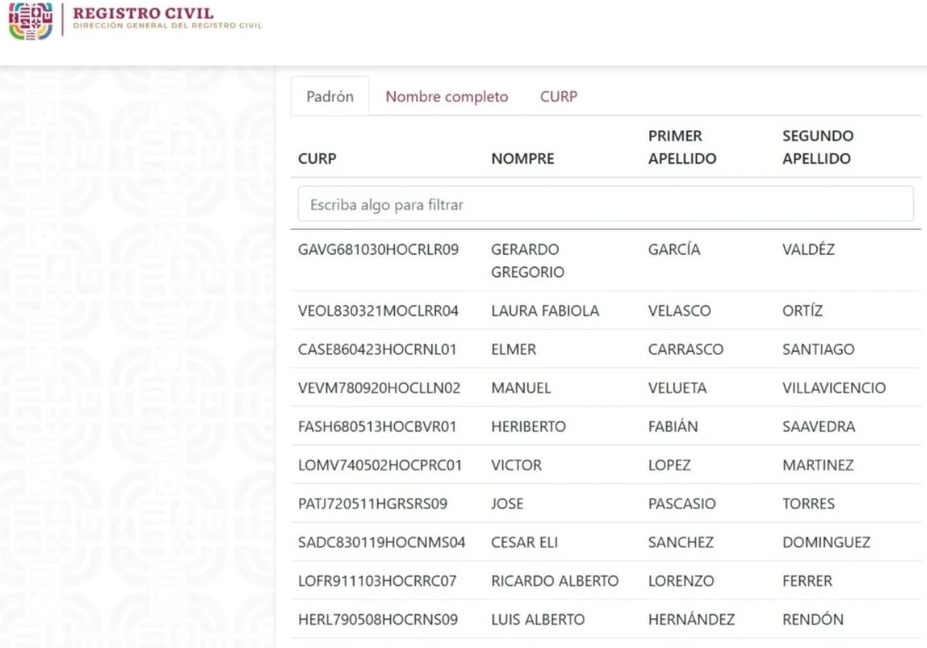Click the REGISTRO CIVIL header title

pos(143,13)
